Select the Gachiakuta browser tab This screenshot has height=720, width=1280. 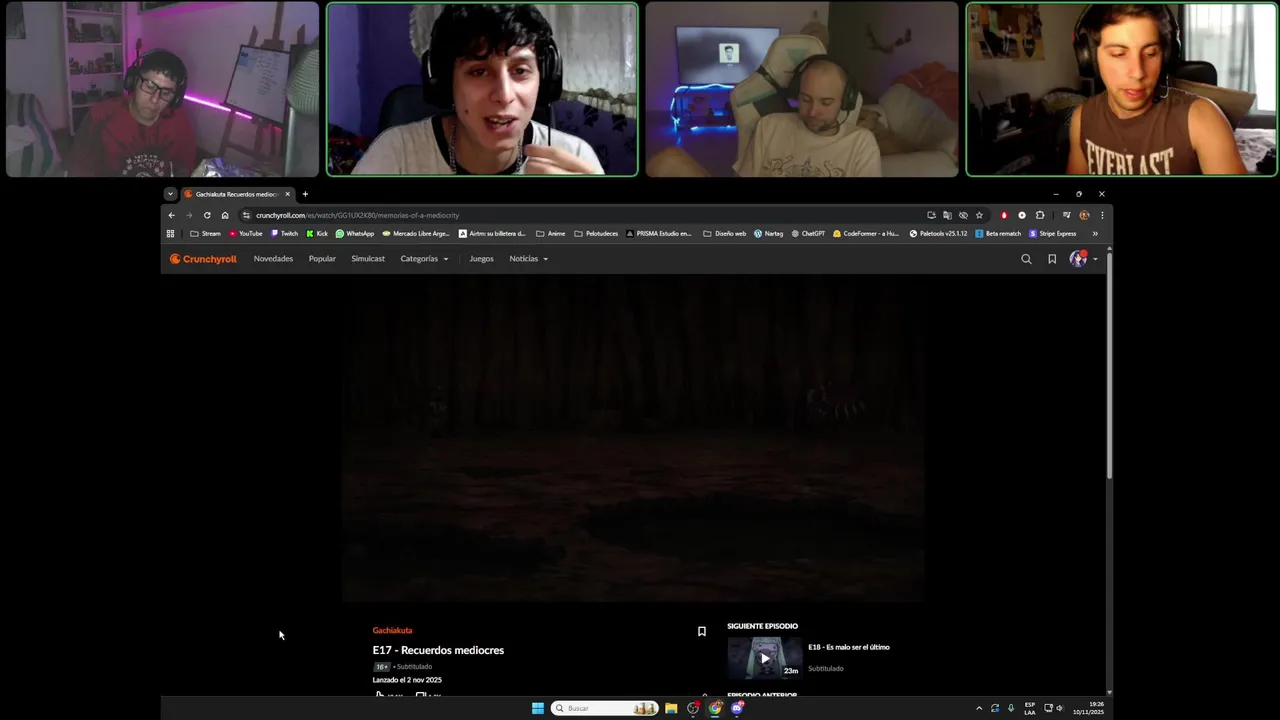pyautogui.click(x=236, y=194)
